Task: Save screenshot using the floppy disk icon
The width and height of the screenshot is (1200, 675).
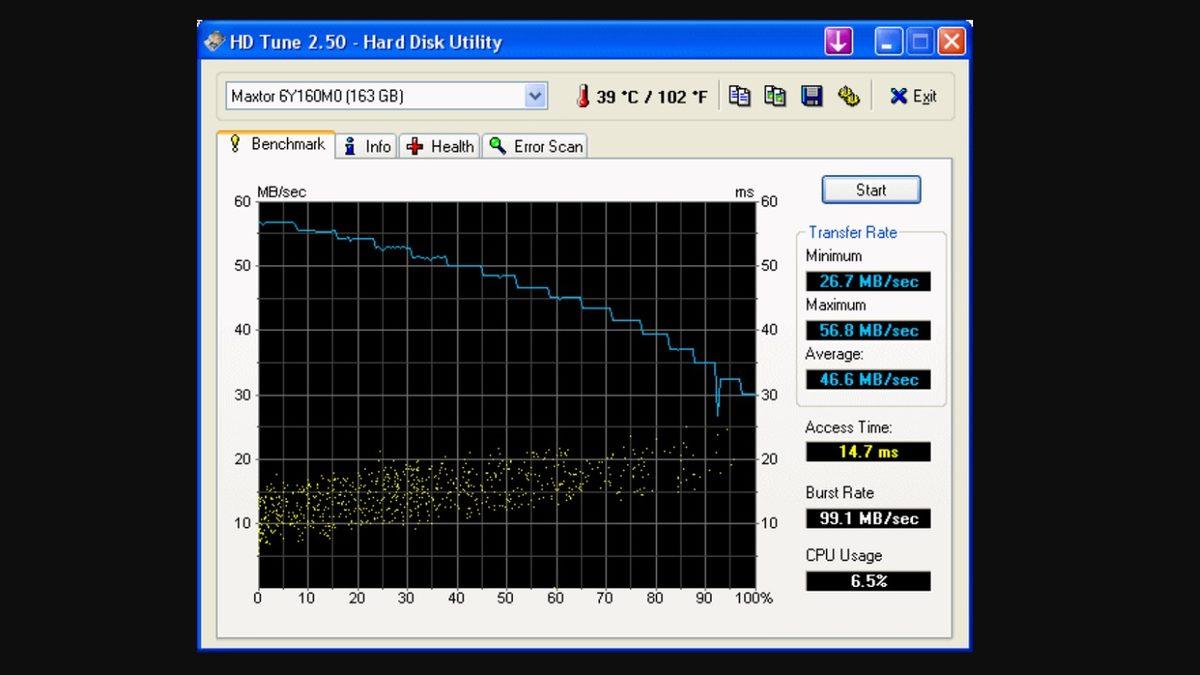Action: tap(812, 96)
